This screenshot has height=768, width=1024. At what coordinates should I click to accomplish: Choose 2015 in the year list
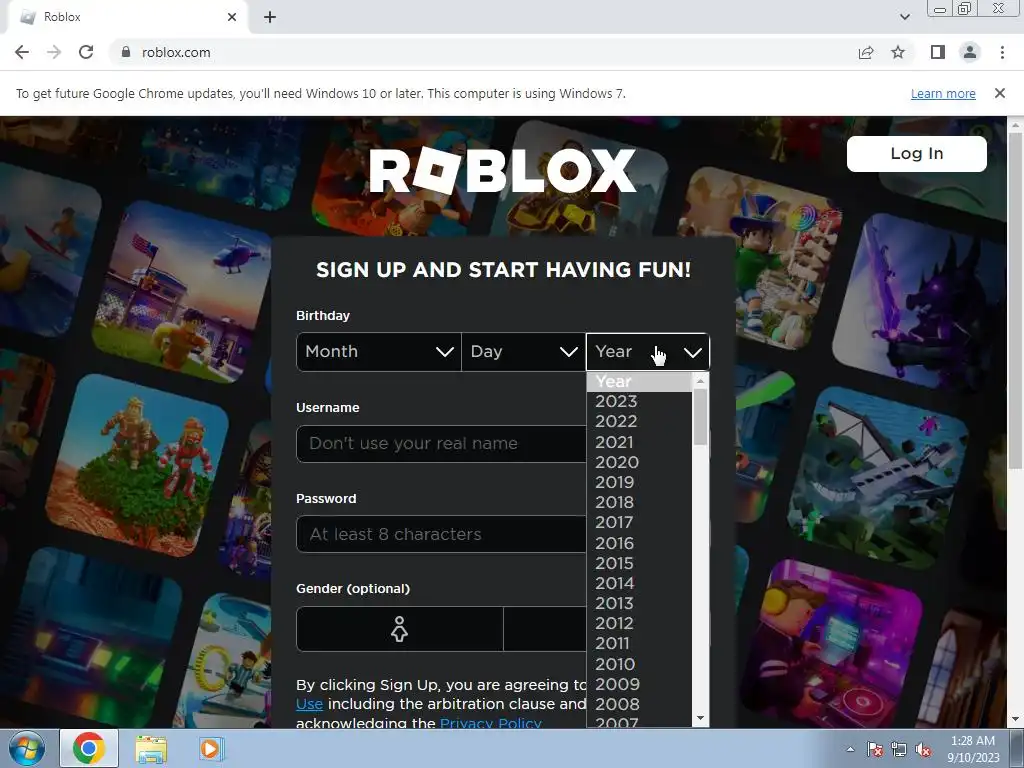tap(639, 563)
